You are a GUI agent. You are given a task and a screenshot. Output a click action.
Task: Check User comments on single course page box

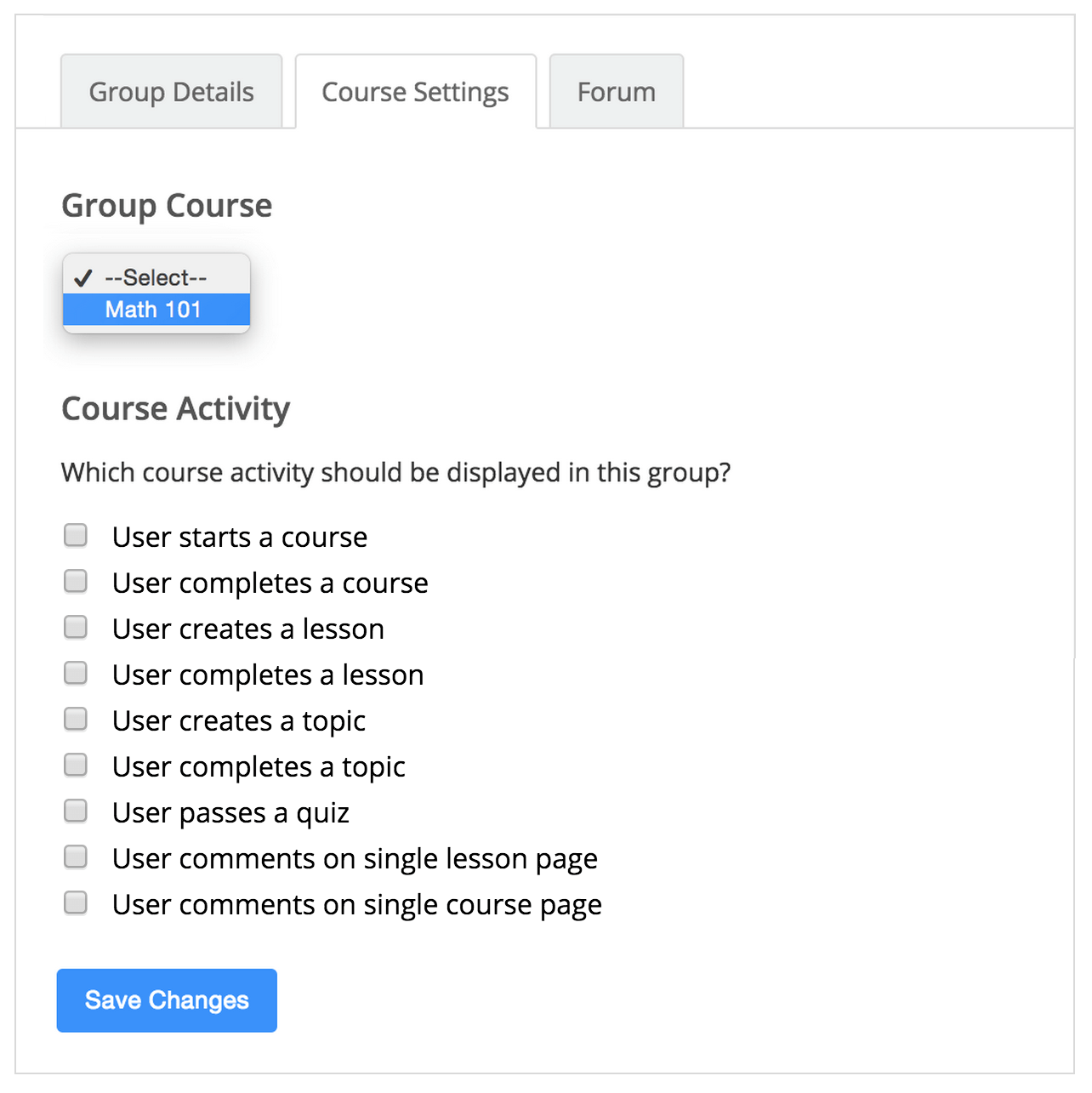tap(76, 902)
